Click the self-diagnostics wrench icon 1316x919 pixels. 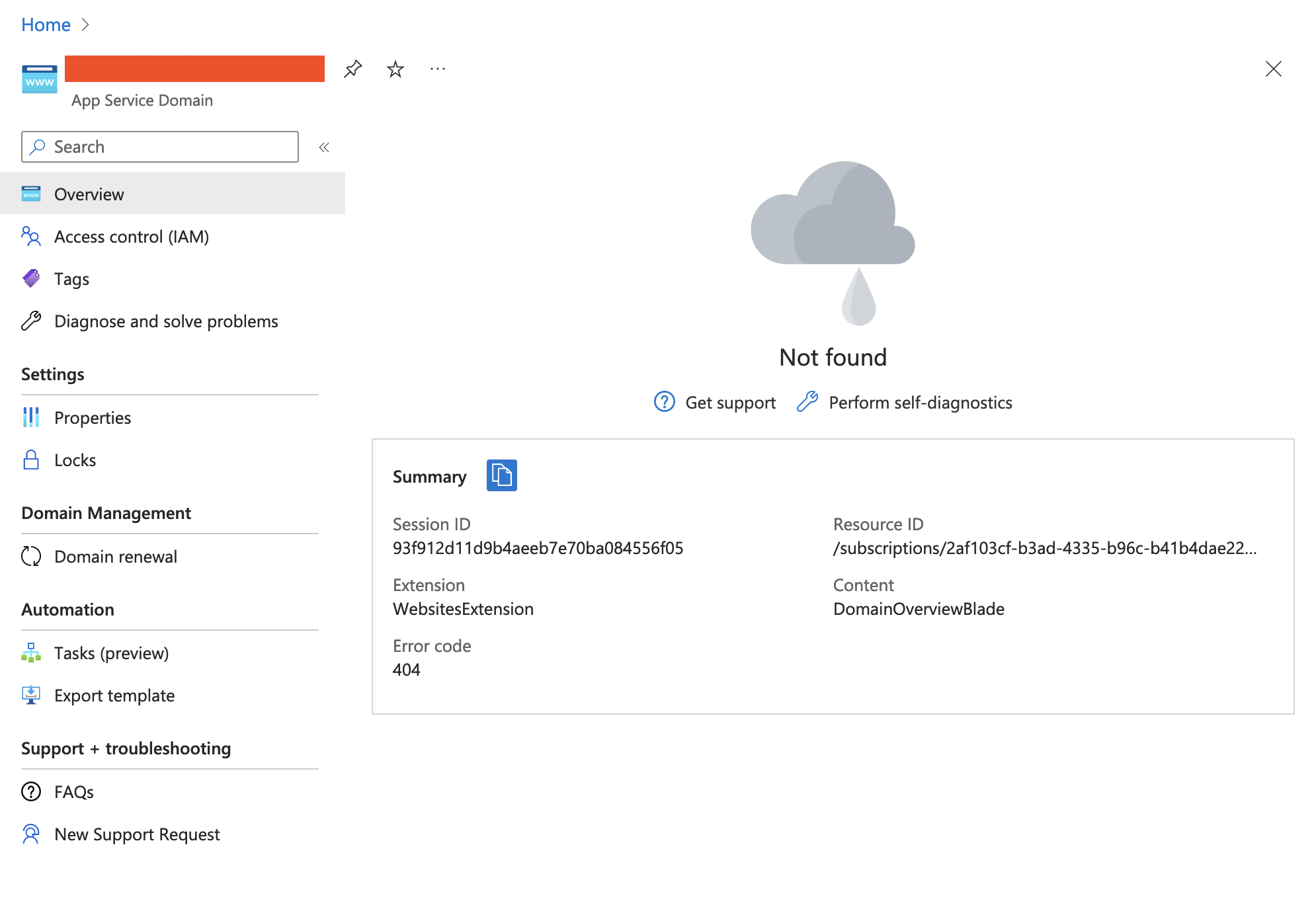(x=807, y=401)
